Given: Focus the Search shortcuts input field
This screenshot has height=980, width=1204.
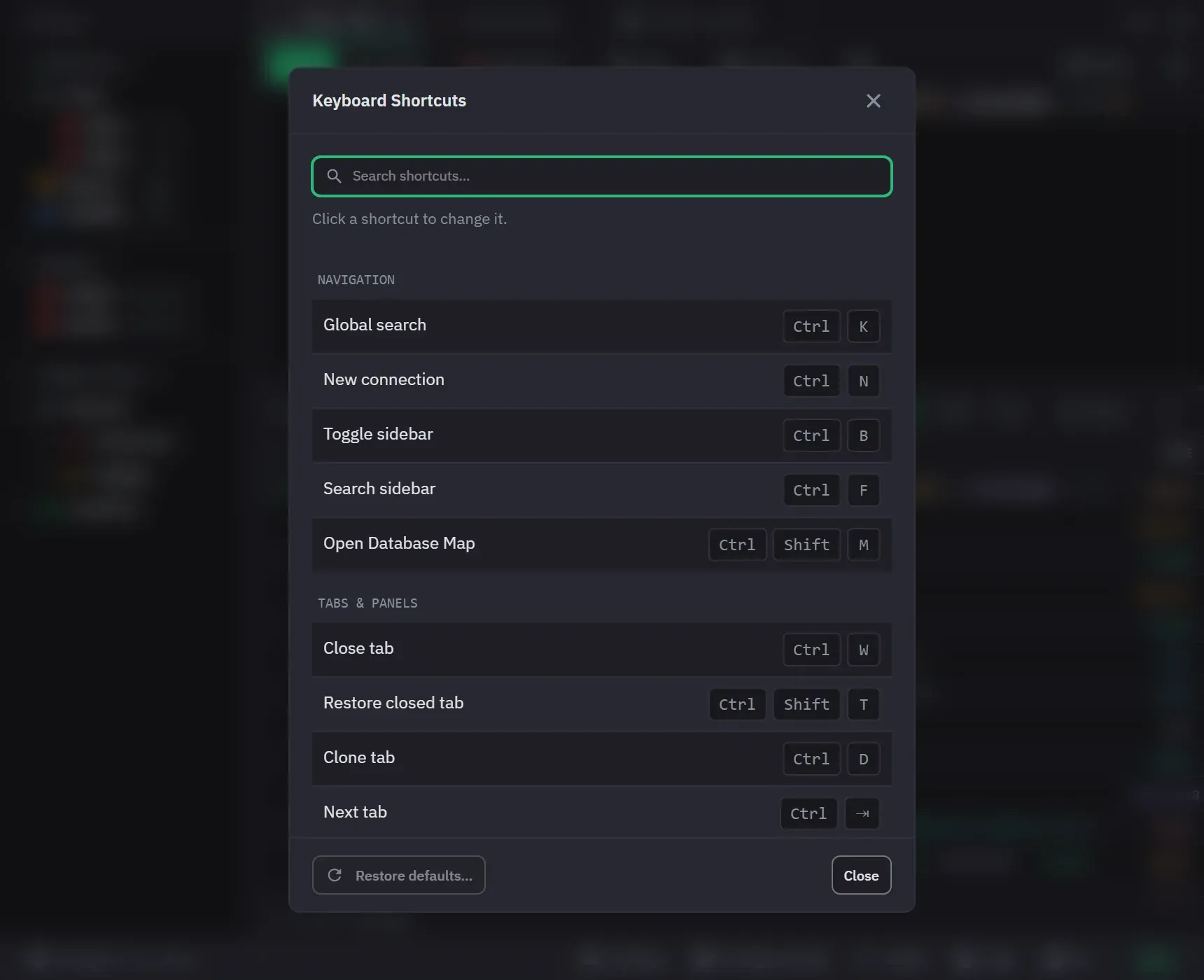Looking at the screenshot, I should click(x=602, y=176).
